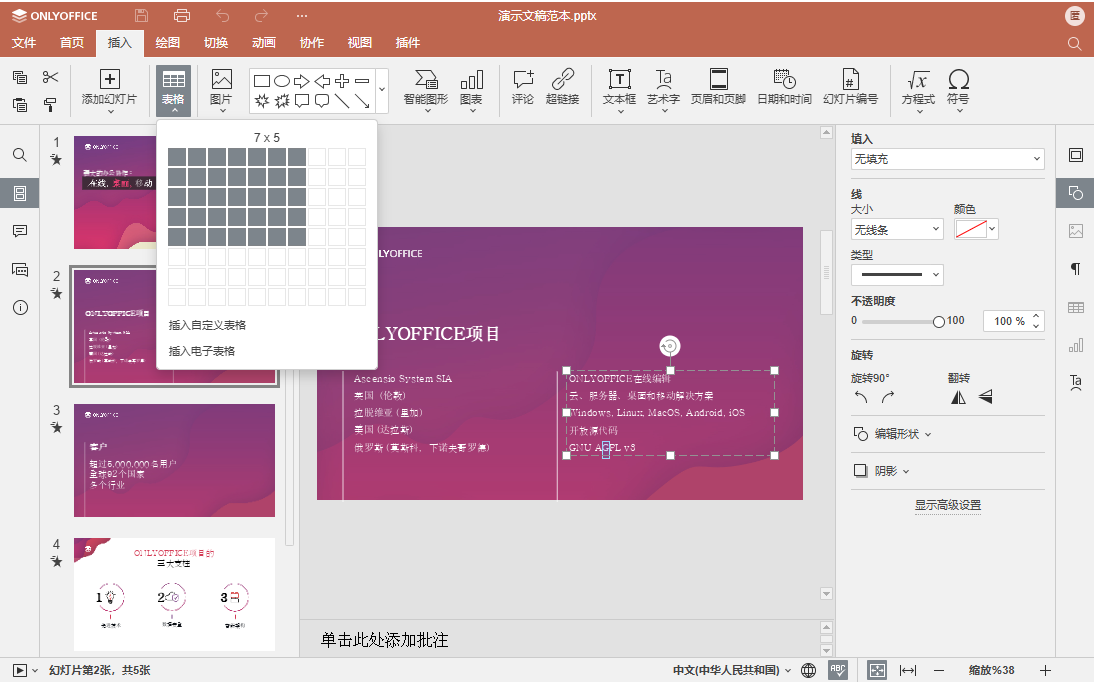Toggle the shape settings icon in right sidebar
This screenshot has width=1094, height=684.
(x=1076, y=193)
